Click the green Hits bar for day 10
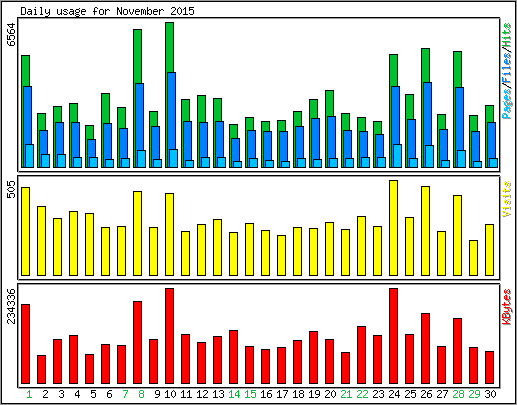Screen dimensions: 517x405 (169, 47)
